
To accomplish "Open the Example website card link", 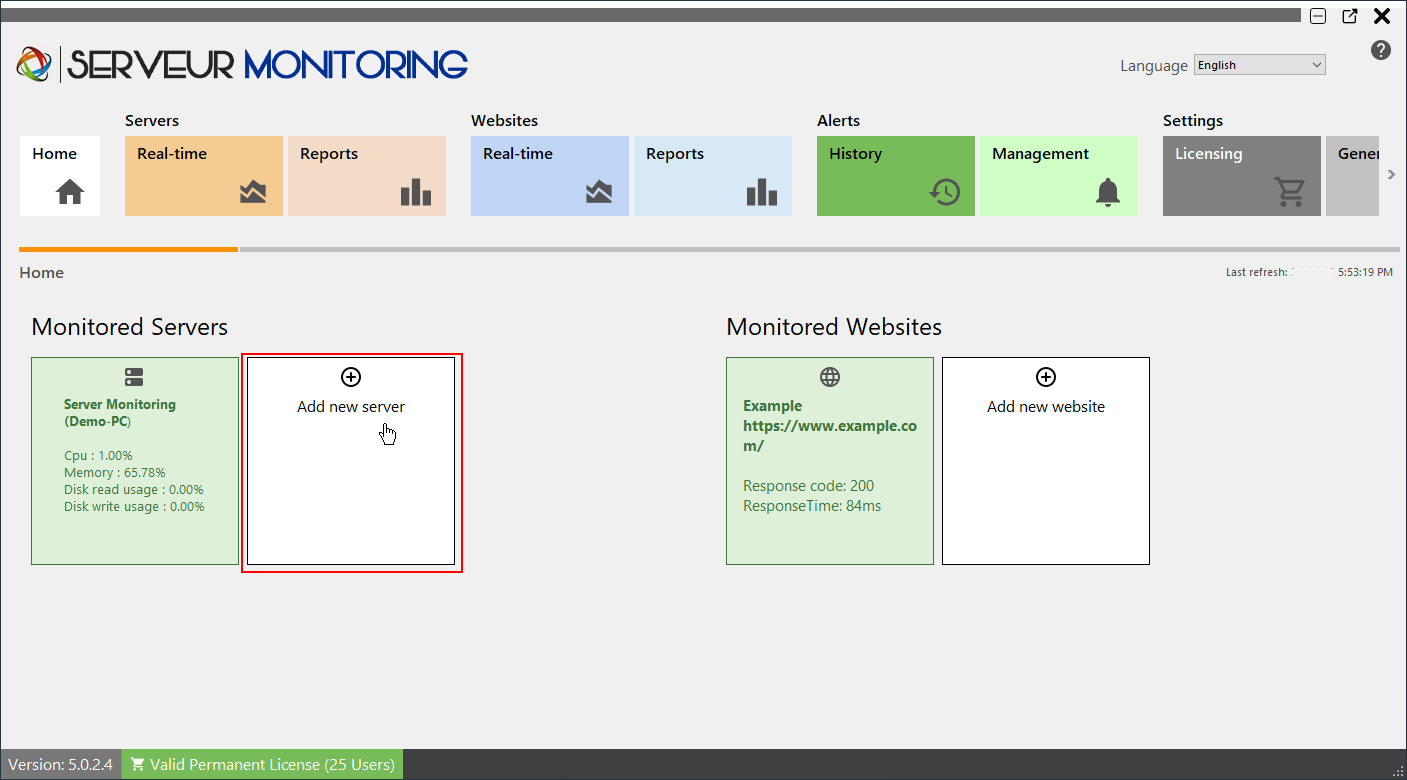I will (x=830, y=426).
